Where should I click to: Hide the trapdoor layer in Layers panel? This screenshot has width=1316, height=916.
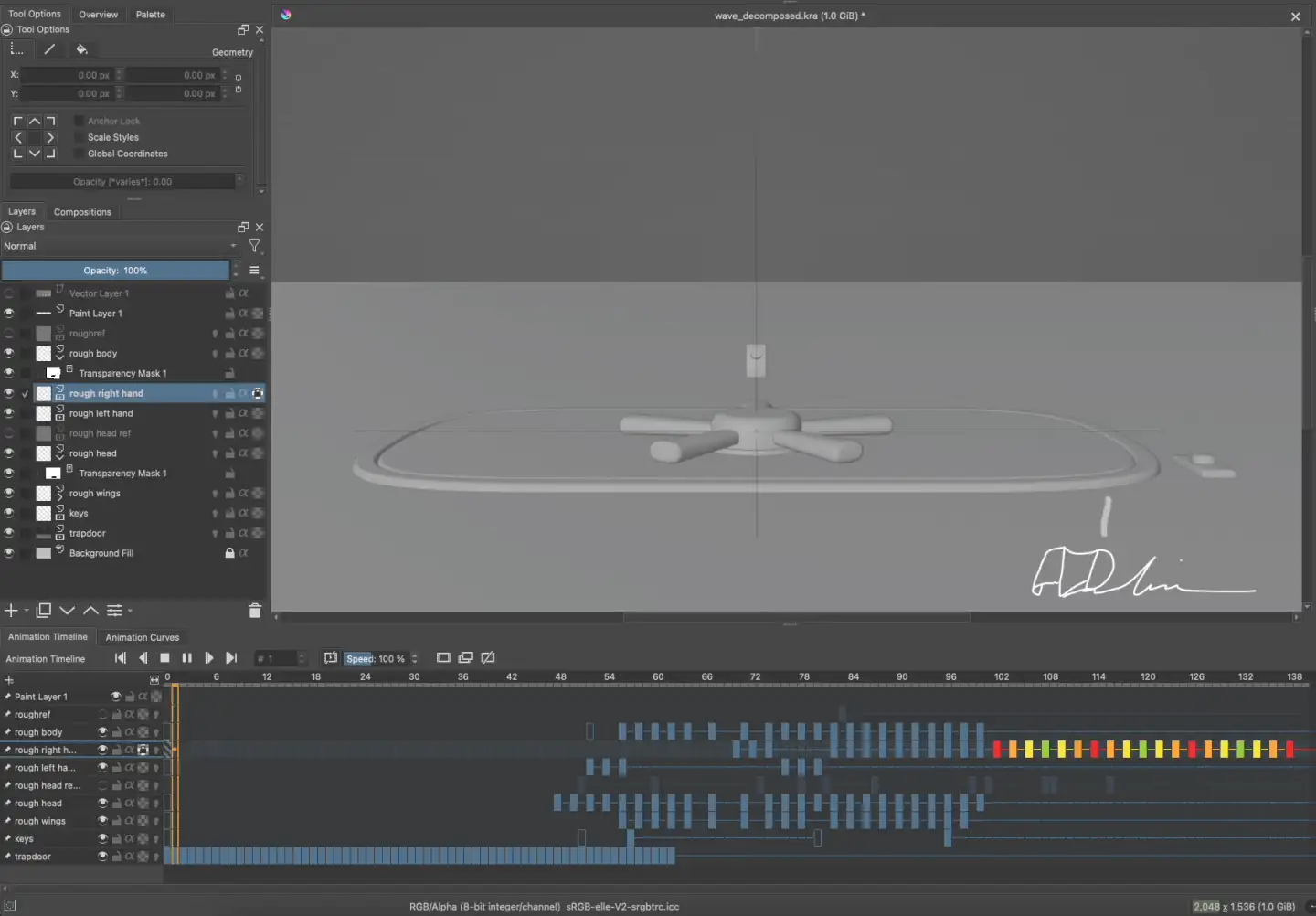point(9,533)
